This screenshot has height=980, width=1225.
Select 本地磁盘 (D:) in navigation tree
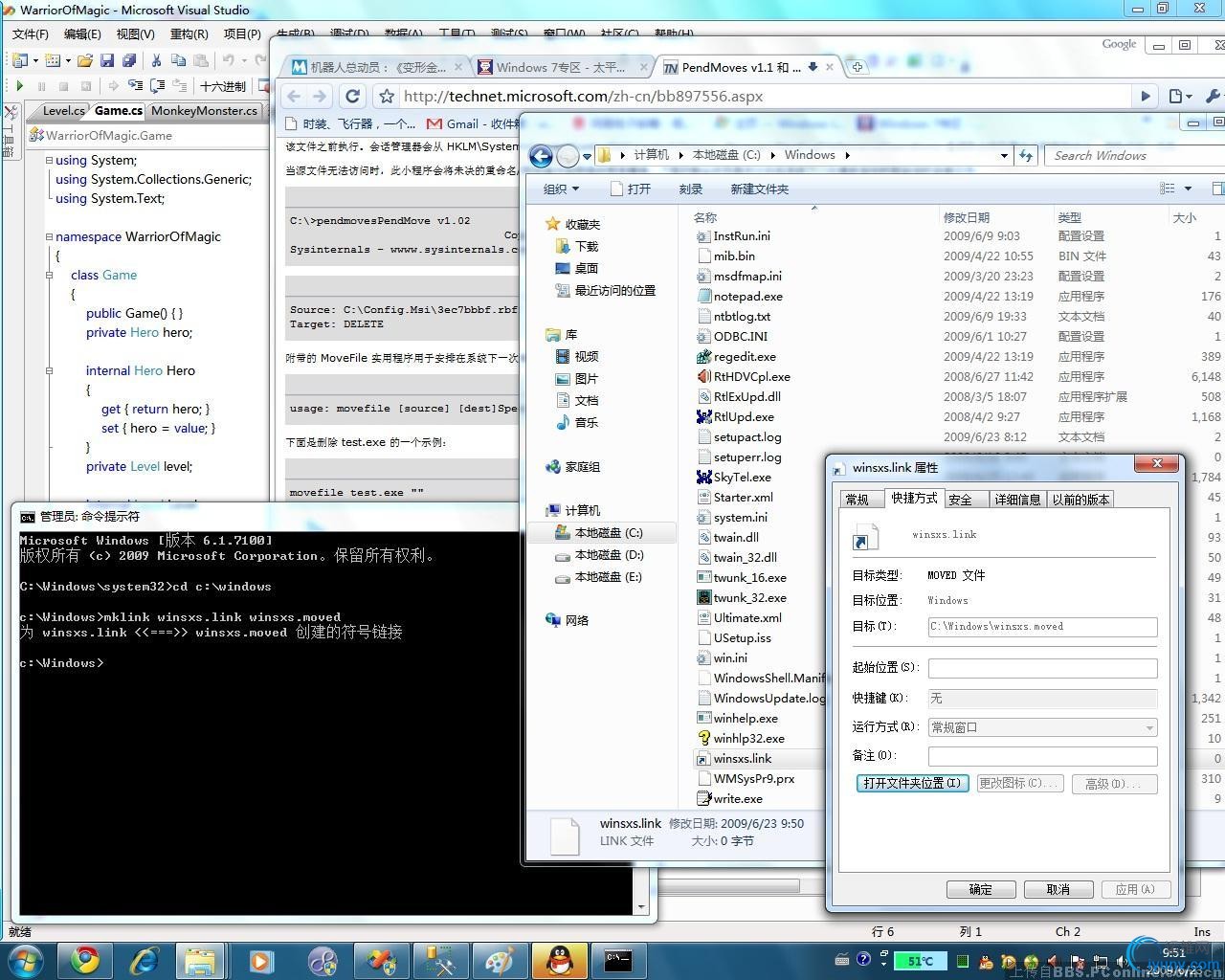608,555
